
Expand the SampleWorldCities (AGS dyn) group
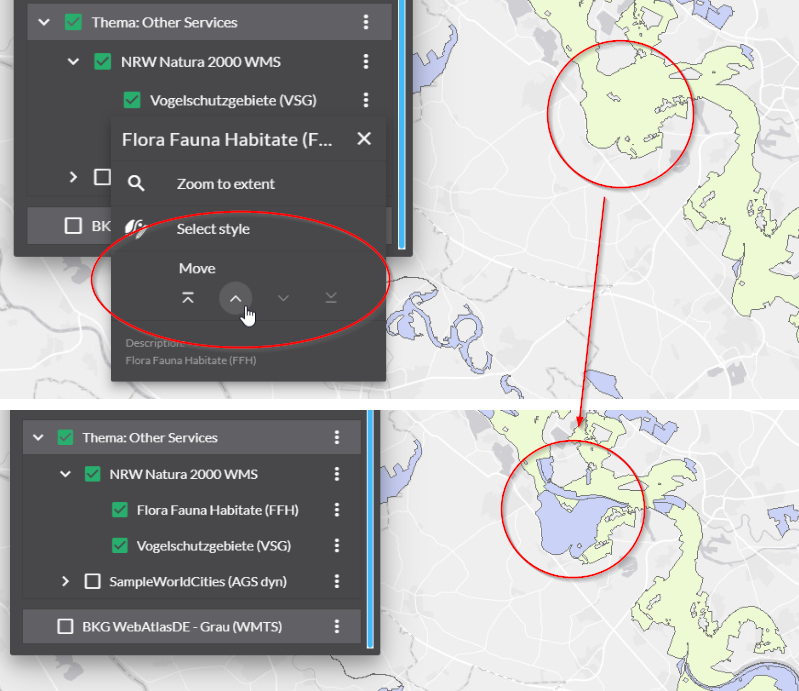(66, 581)
